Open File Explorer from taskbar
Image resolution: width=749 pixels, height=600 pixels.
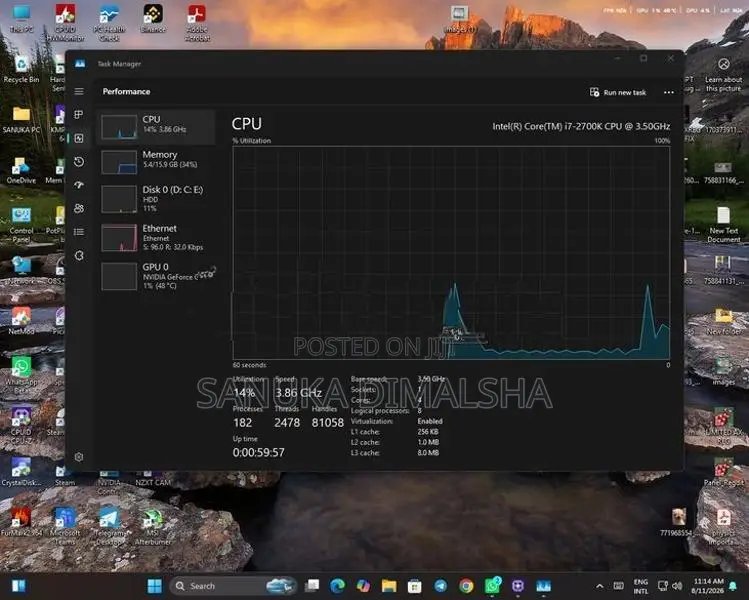(x=389, y=586)
